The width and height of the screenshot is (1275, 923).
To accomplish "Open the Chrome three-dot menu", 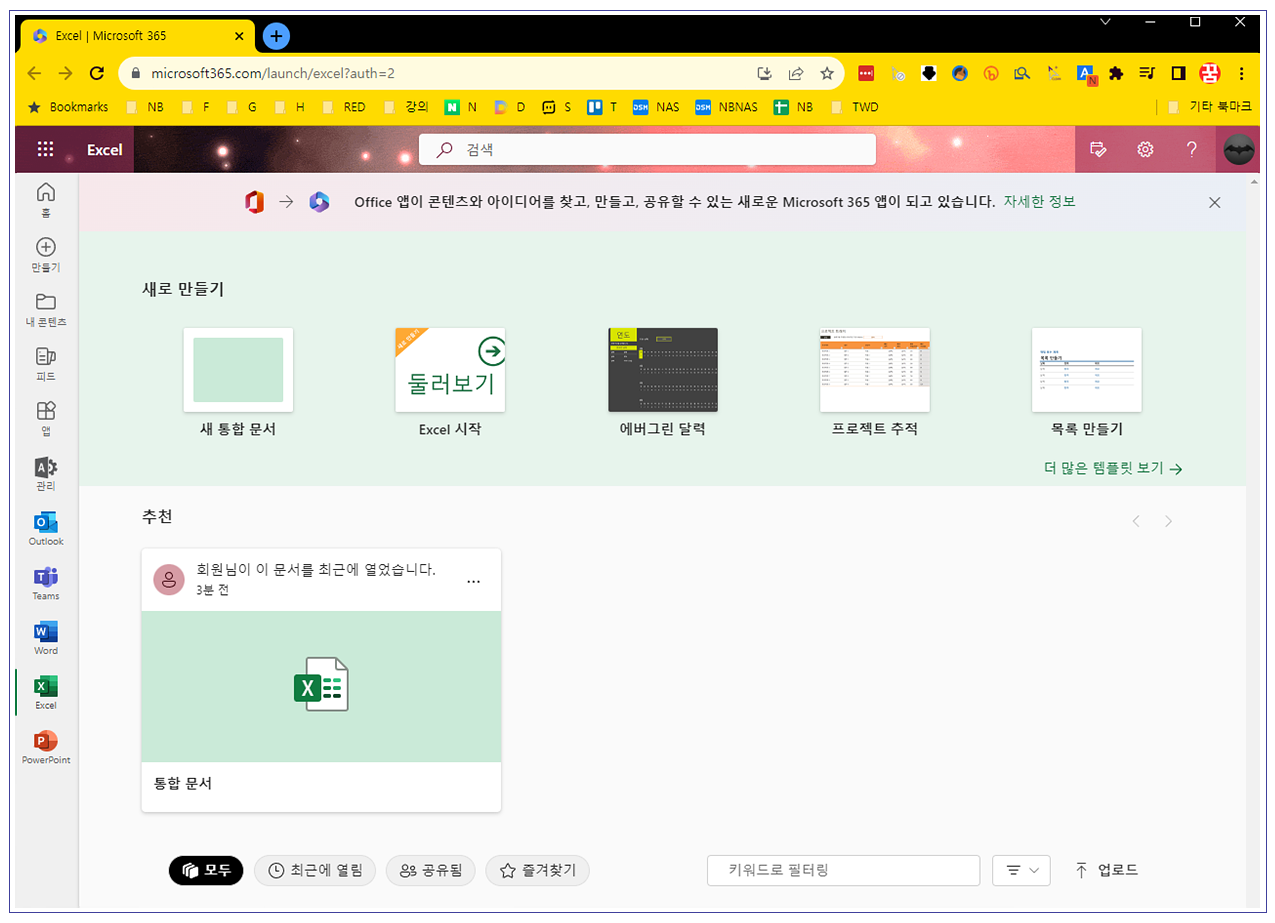I will point(1242,73).
